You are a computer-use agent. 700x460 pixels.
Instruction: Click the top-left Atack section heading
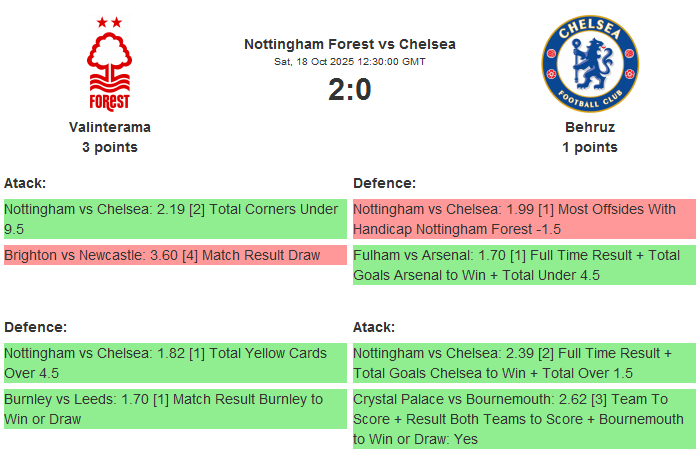[x=25, y=183]
